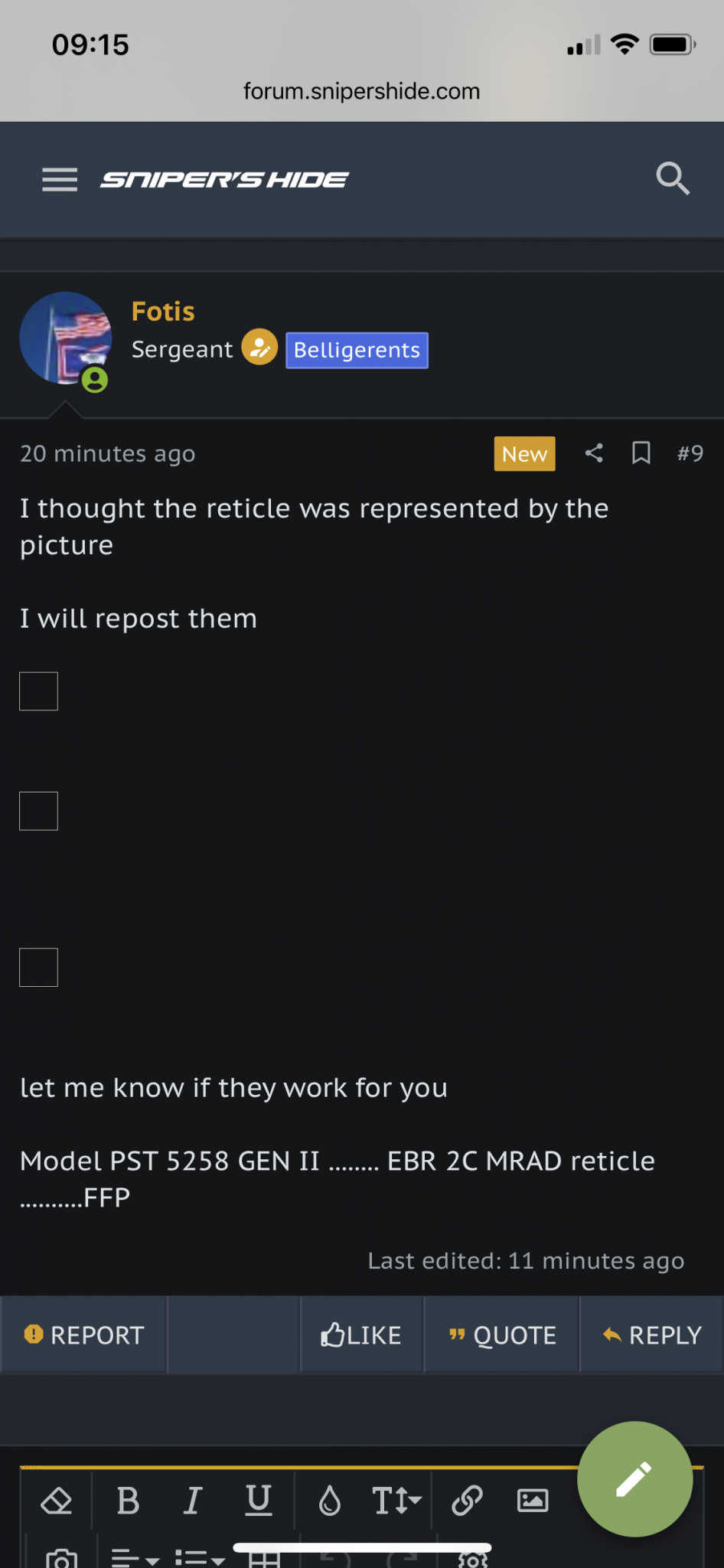The image size is (724, 1568).
Task: Open the text color droplet picker
Action: tap(330, 1501)
